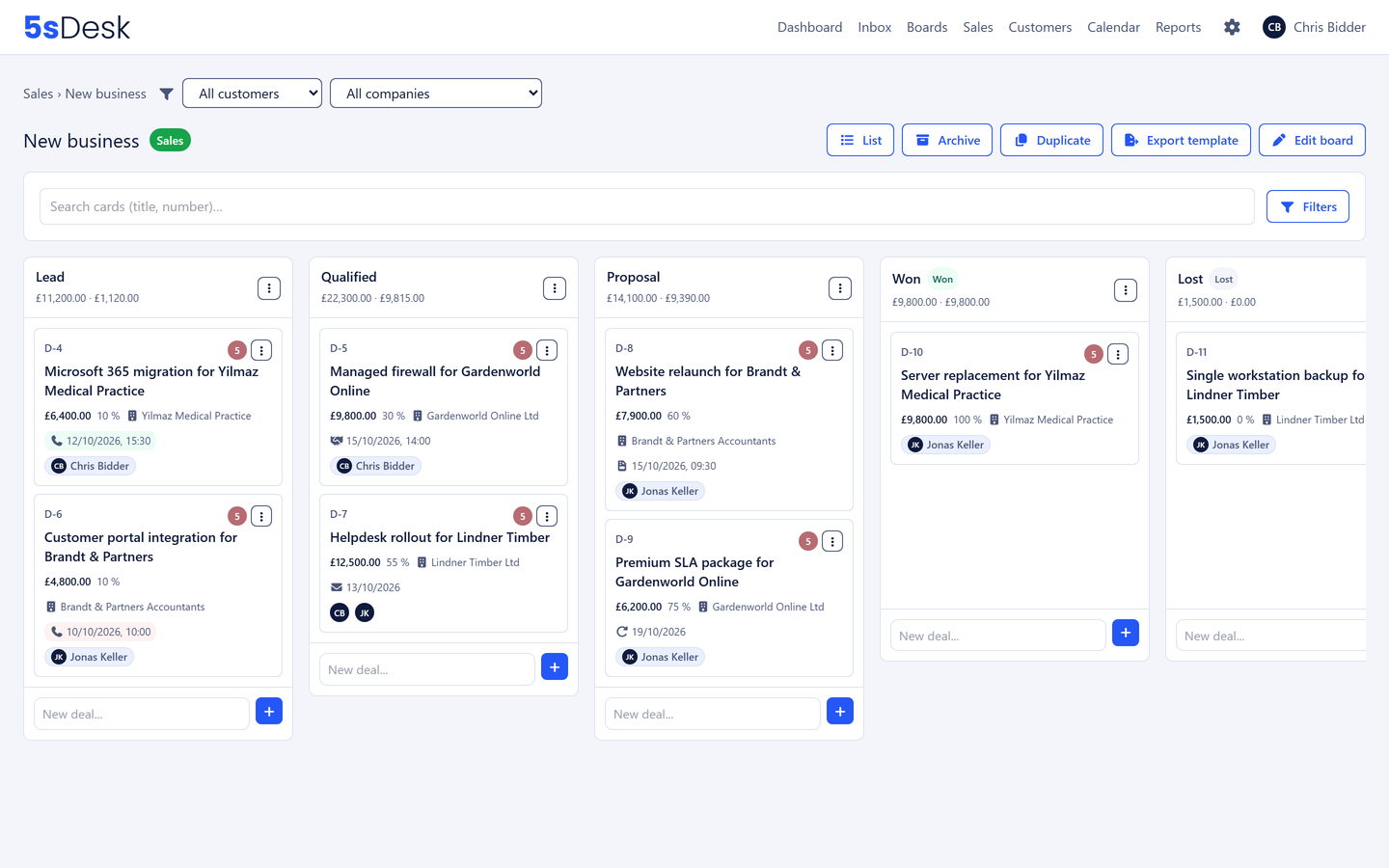
Task: Add a new deal in Qualified column
Action: tap(555, 667)
